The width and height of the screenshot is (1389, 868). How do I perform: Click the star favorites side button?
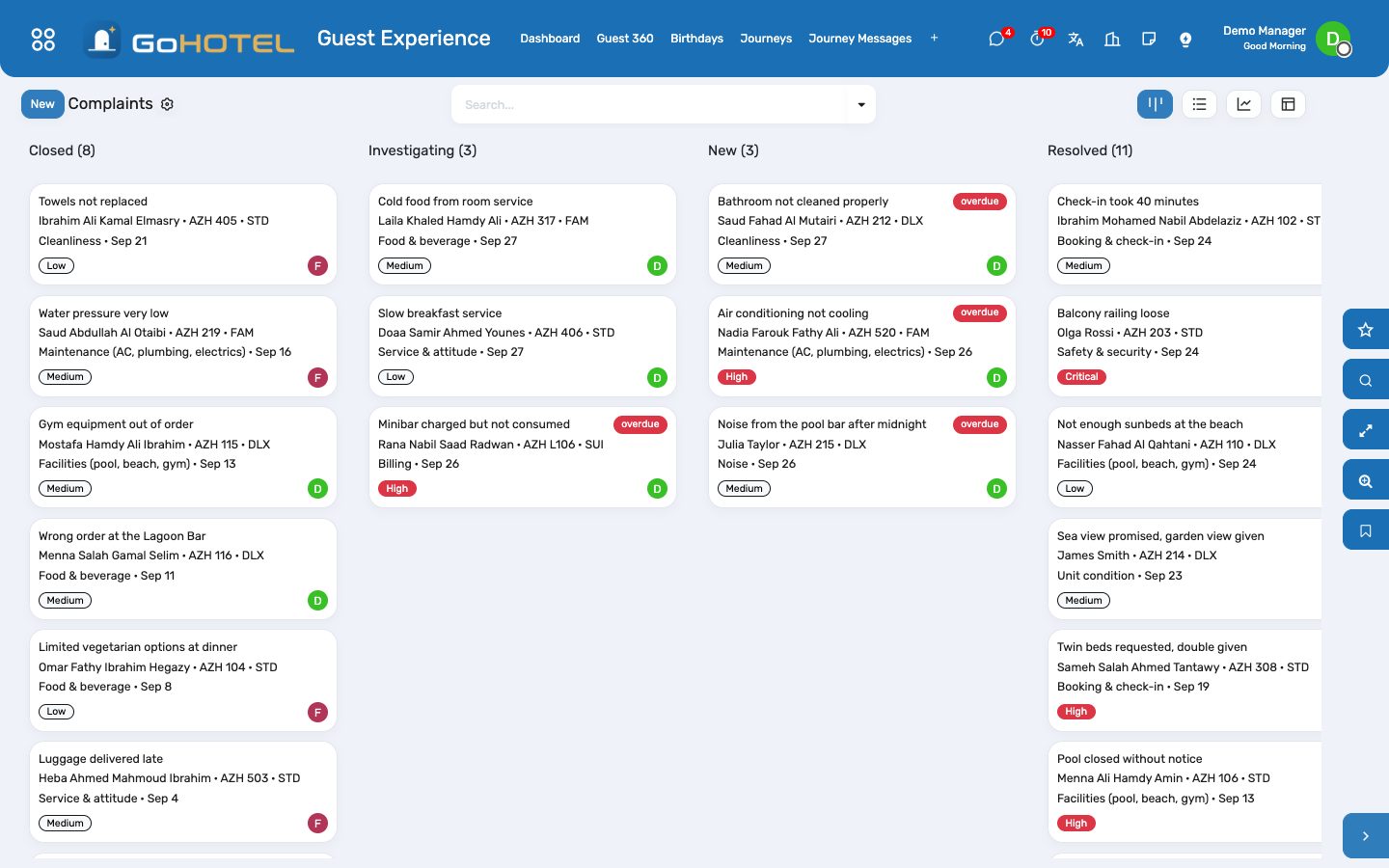1366,330
